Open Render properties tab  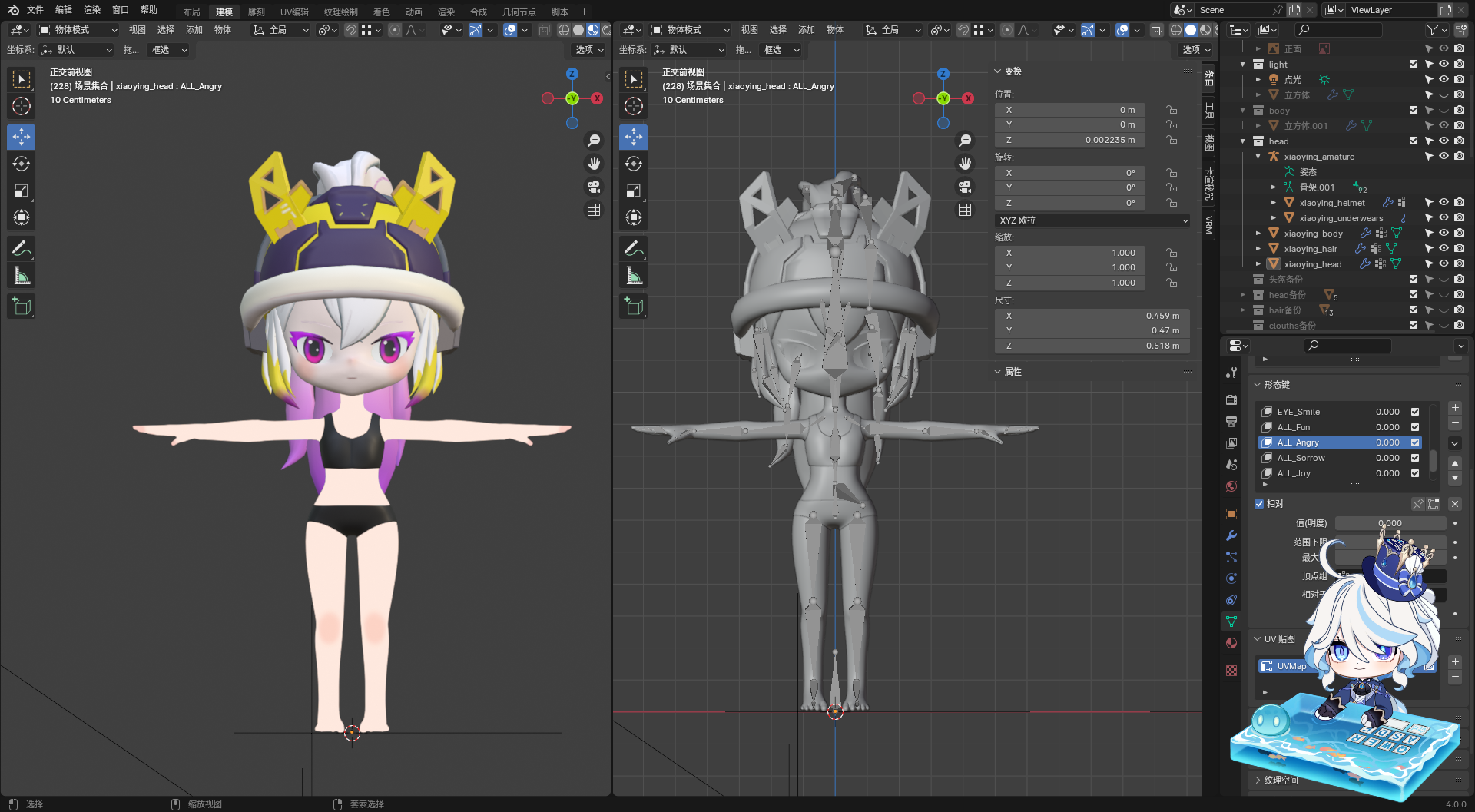pos(1231,399)
